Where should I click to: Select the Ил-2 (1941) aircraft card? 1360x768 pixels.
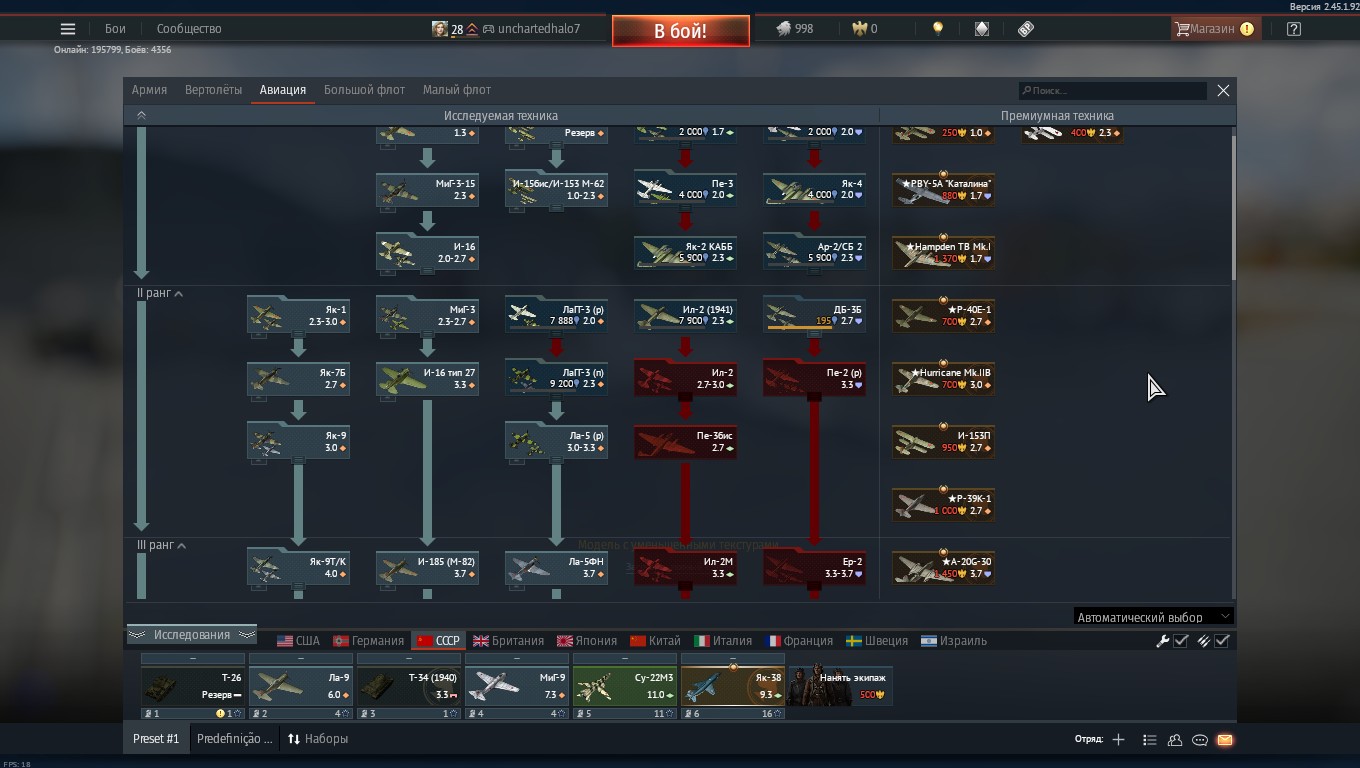click(x=686, y=315)
